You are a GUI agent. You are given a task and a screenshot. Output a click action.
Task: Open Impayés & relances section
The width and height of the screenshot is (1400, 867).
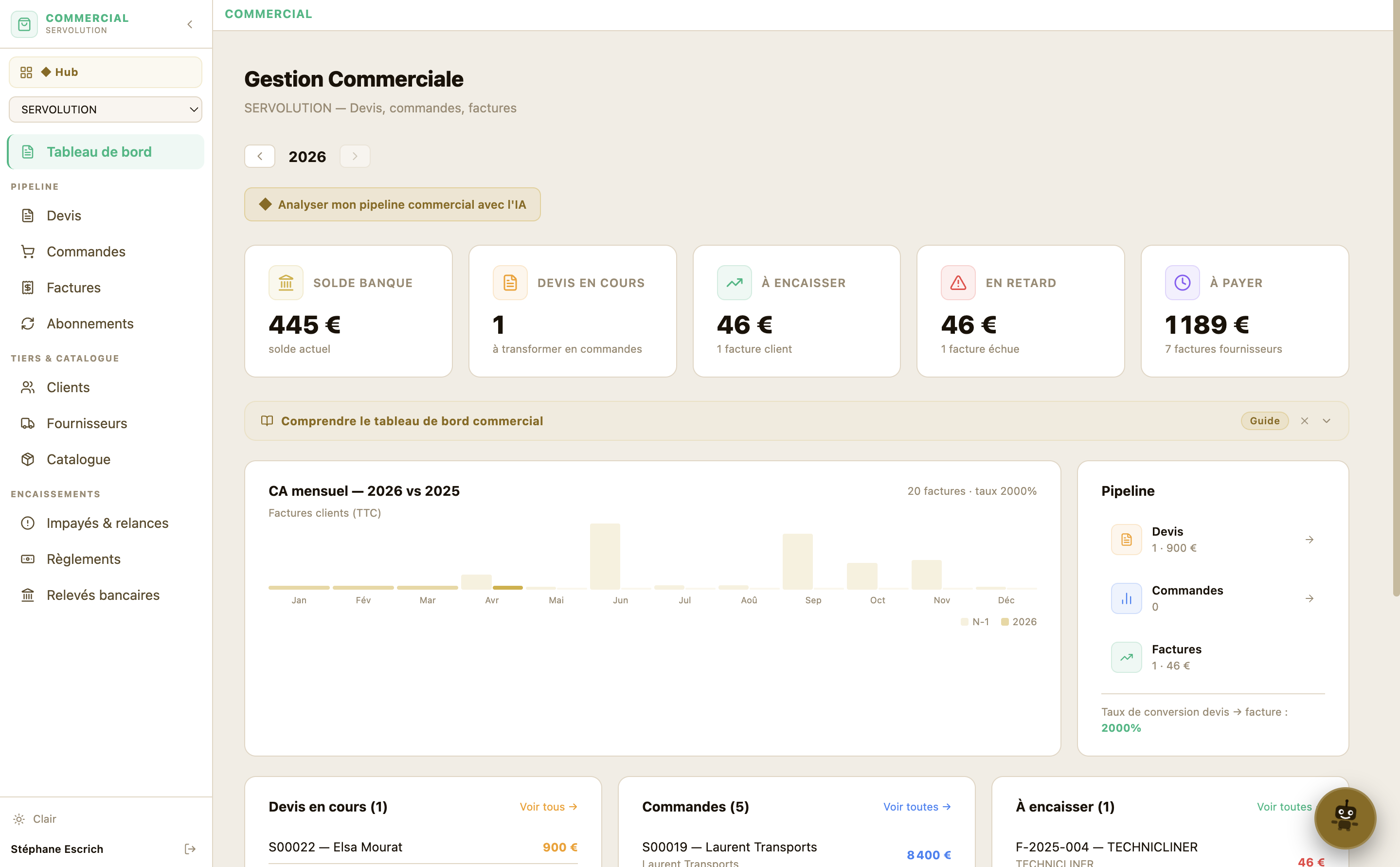tap(107, 523)
